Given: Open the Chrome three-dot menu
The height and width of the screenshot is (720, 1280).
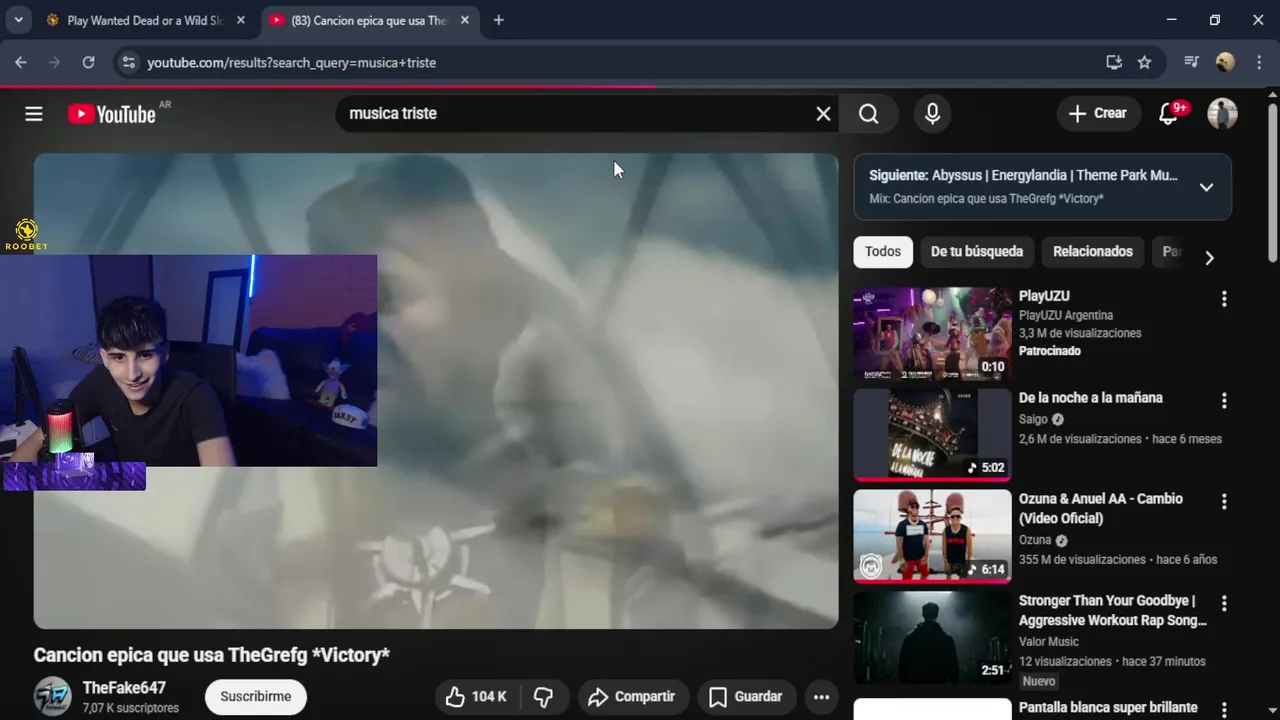Looking at the screenshot, I should point(1258,62).
